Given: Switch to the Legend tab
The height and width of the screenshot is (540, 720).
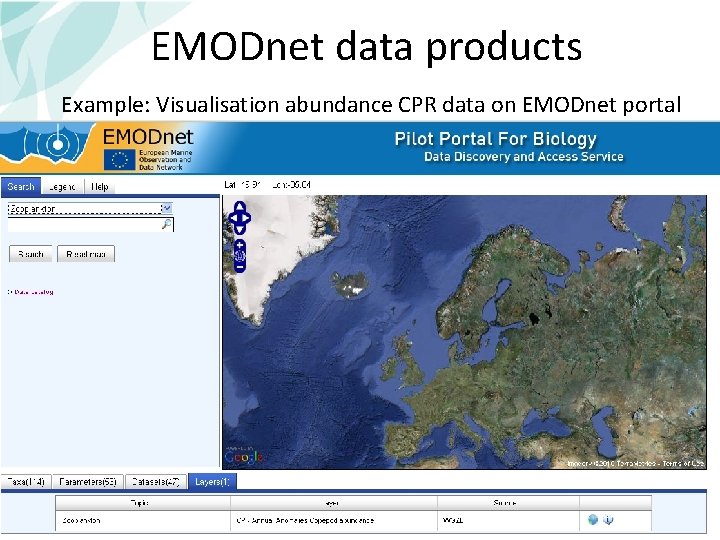Looking at the screenshot, I should click(x=62, y=187).
